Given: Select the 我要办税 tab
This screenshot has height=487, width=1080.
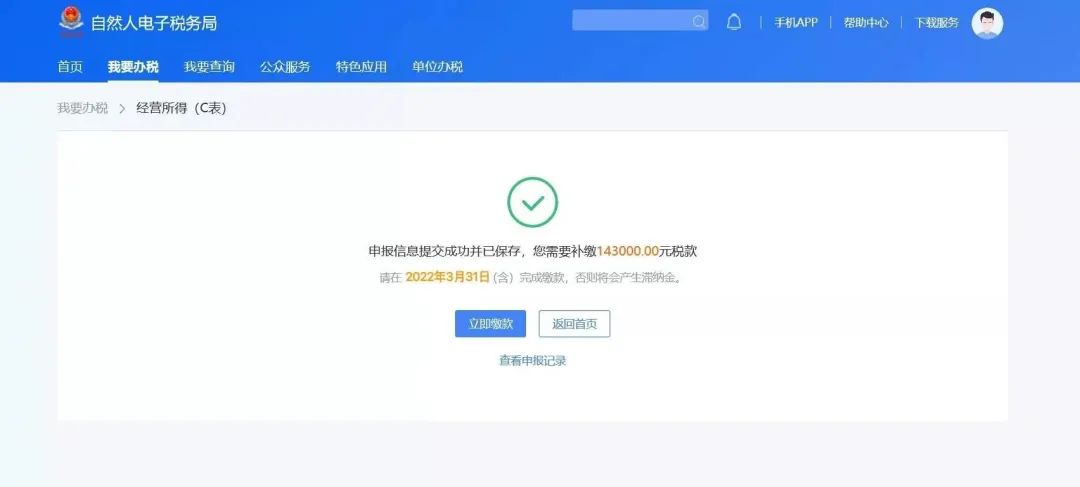Looking at the screenshot, I should (133, 67).
